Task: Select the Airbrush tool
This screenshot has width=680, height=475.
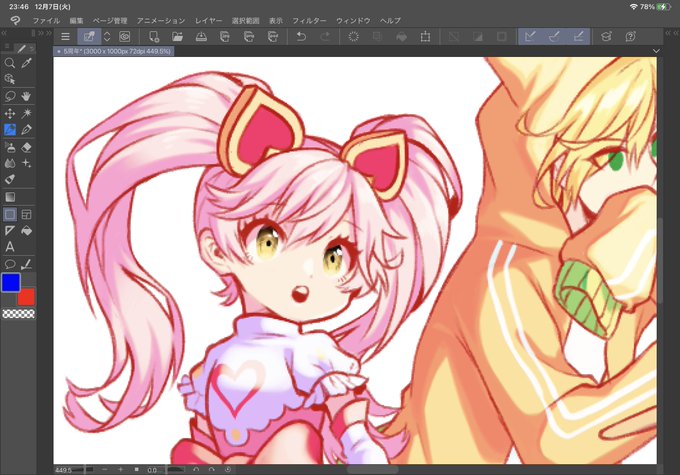Action: [10, 147]
